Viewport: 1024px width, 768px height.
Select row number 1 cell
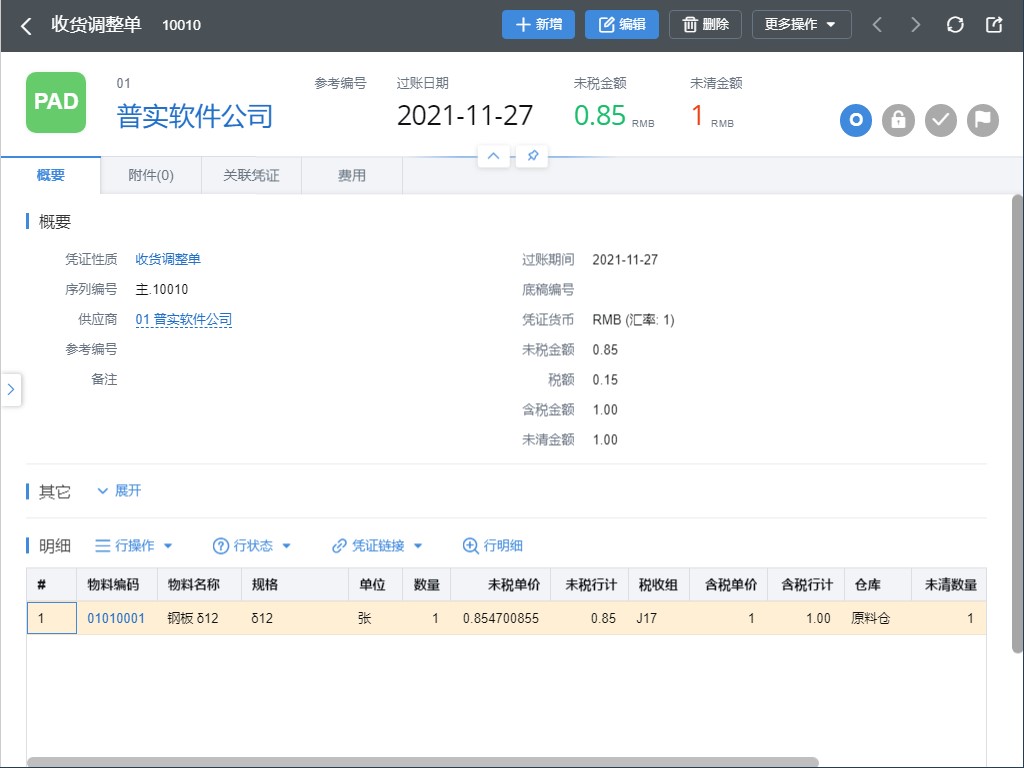(52, 618)
